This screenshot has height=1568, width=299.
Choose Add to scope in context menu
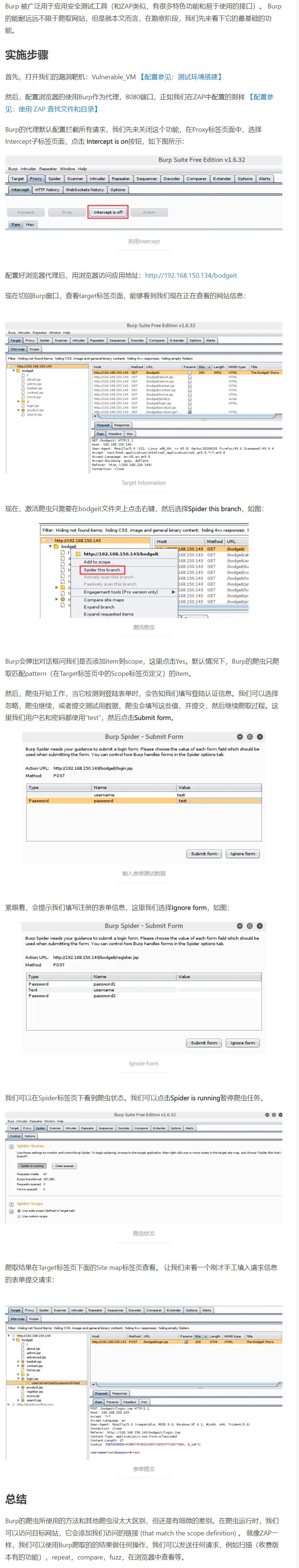(x=97, y=562)
